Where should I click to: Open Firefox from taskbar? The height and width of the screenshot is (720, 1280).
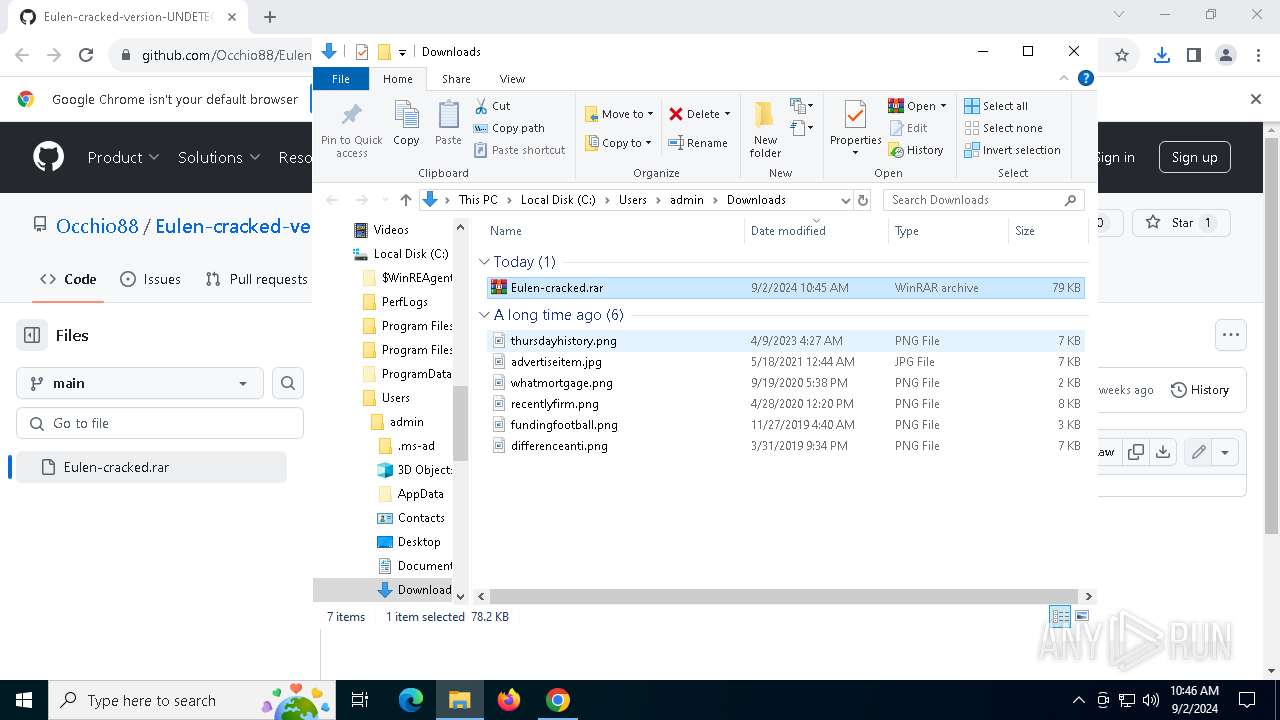click(509, 700)
